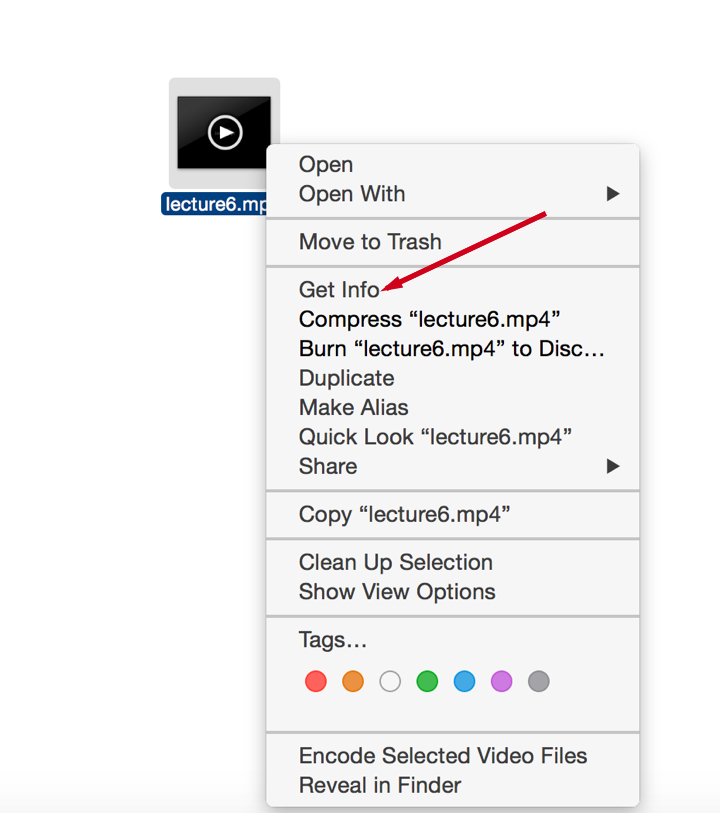Choose Get Info menu item
The image size is (720, 813).
click(x=339, y=289)
